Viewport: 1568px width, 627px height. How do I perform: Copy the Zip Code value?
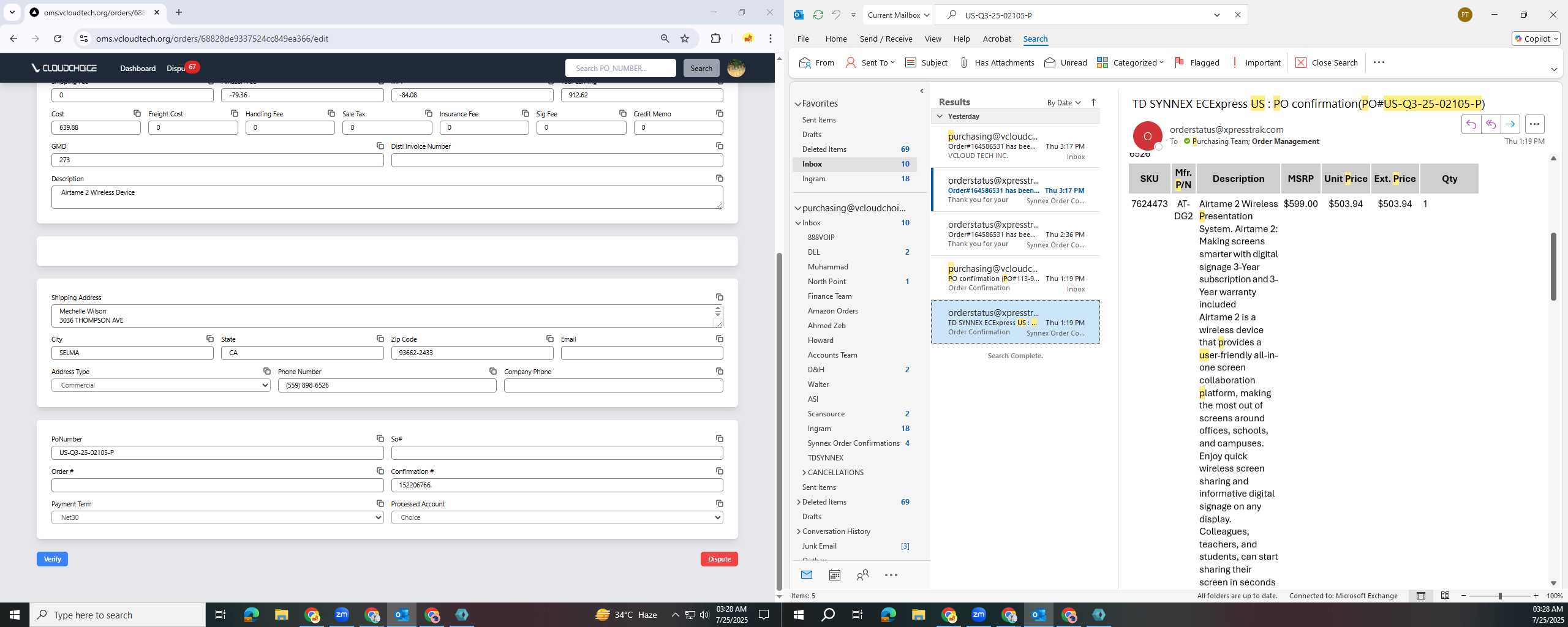click(x=550, y=339)
